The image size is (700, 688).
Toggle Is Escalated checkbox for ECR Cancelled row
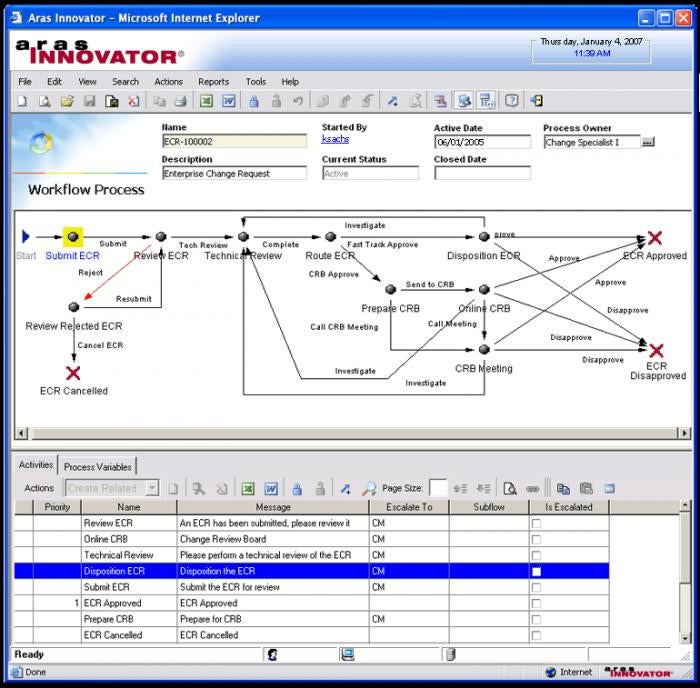(536, 635)
